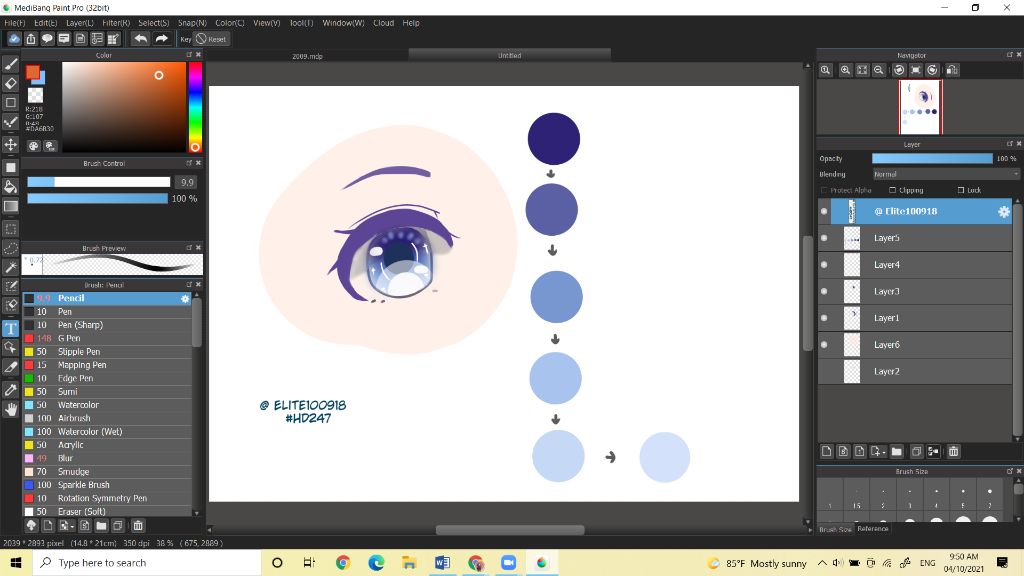Viewport: 1024px width, 576px height.
Task: Switch to the Untitled document tab
Action: point(509,56)
